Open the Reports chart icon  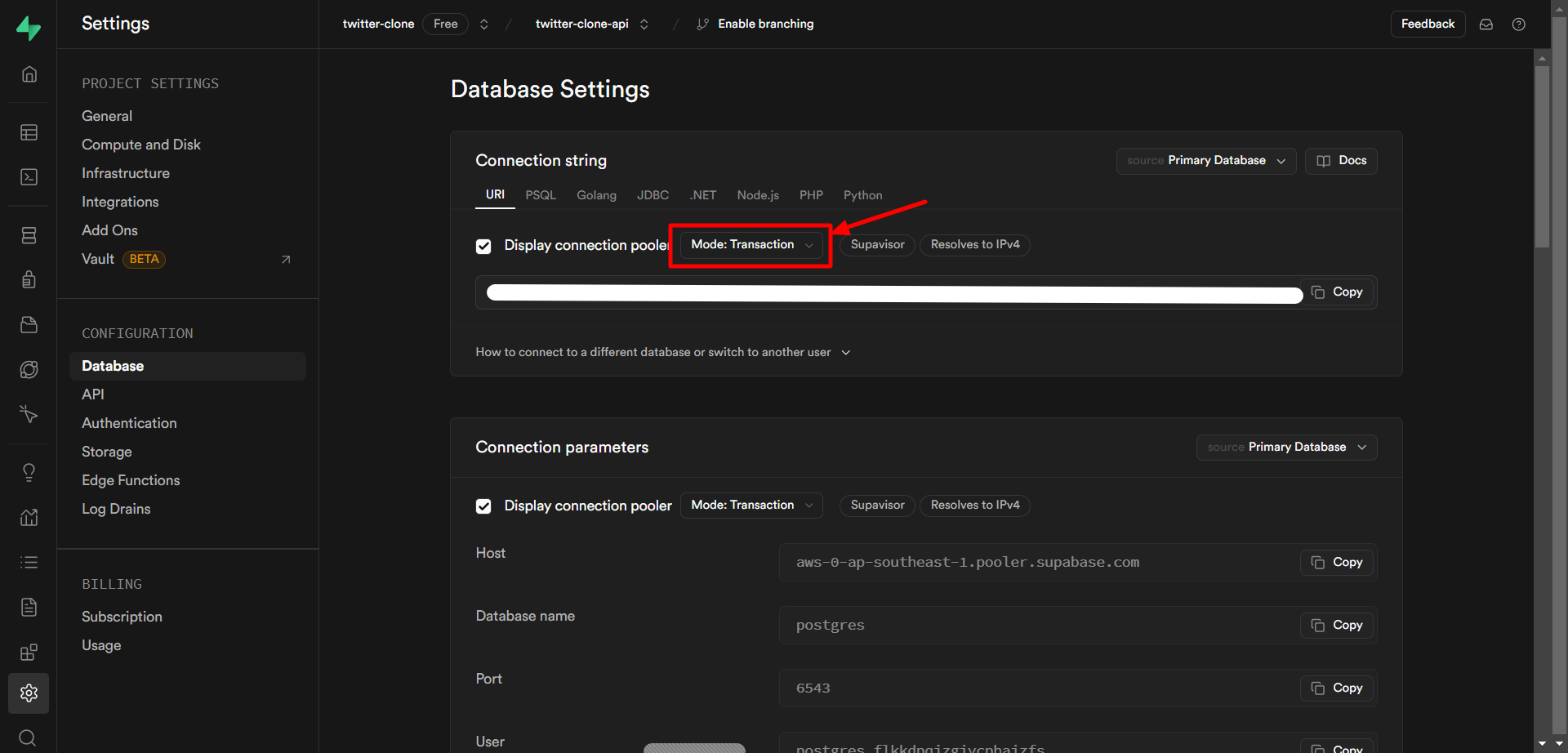click(x=29, y=517)
